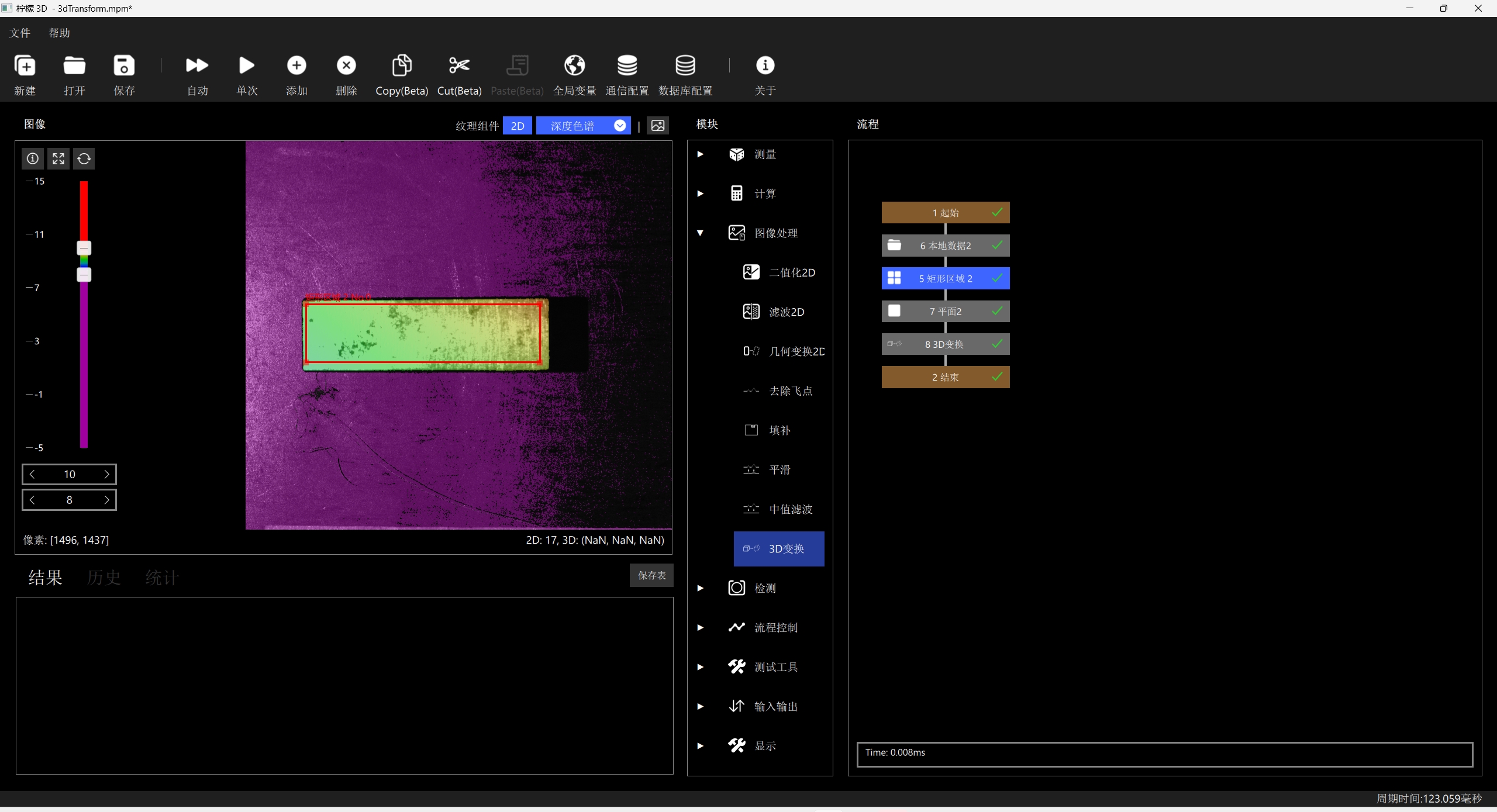
Task: Click the upper color scale slider handle
Action: pos(84,248)
